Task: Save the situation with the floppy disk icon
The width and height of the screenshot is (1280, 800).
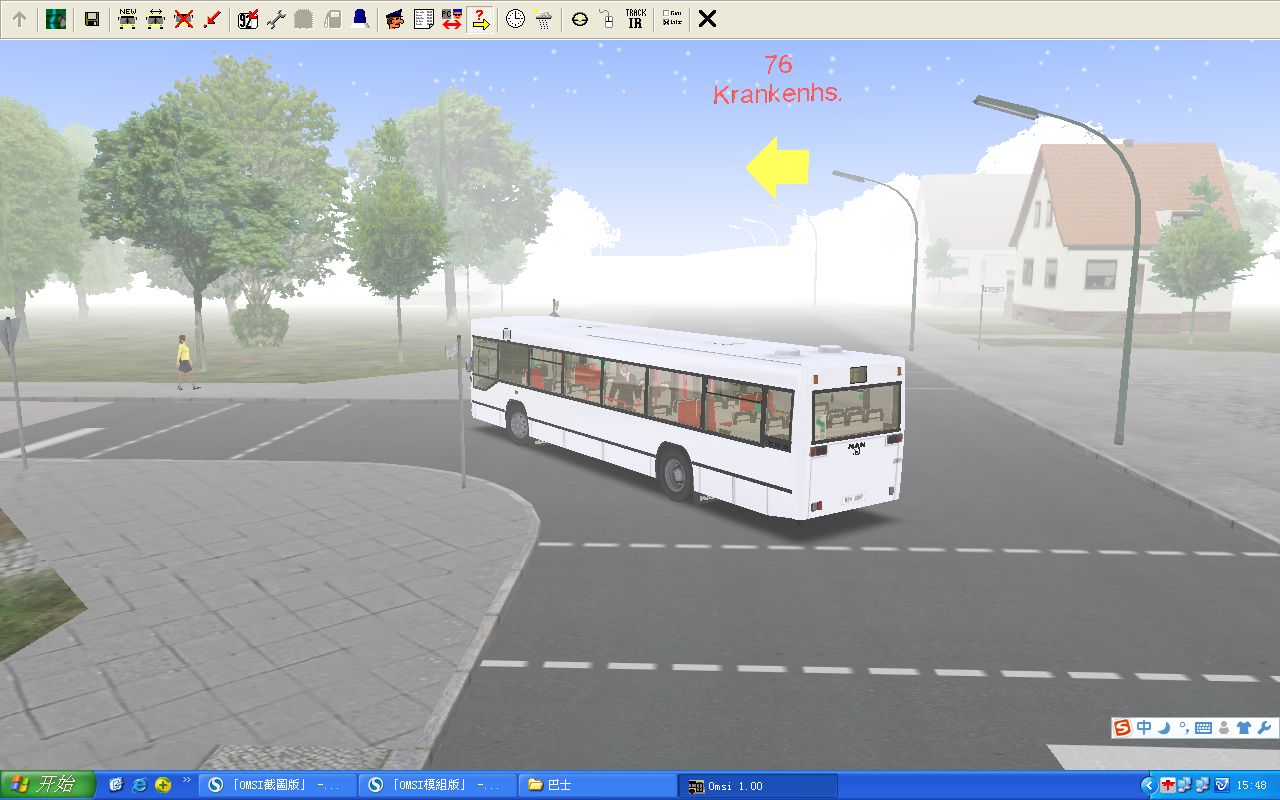Action: (91, 18)
